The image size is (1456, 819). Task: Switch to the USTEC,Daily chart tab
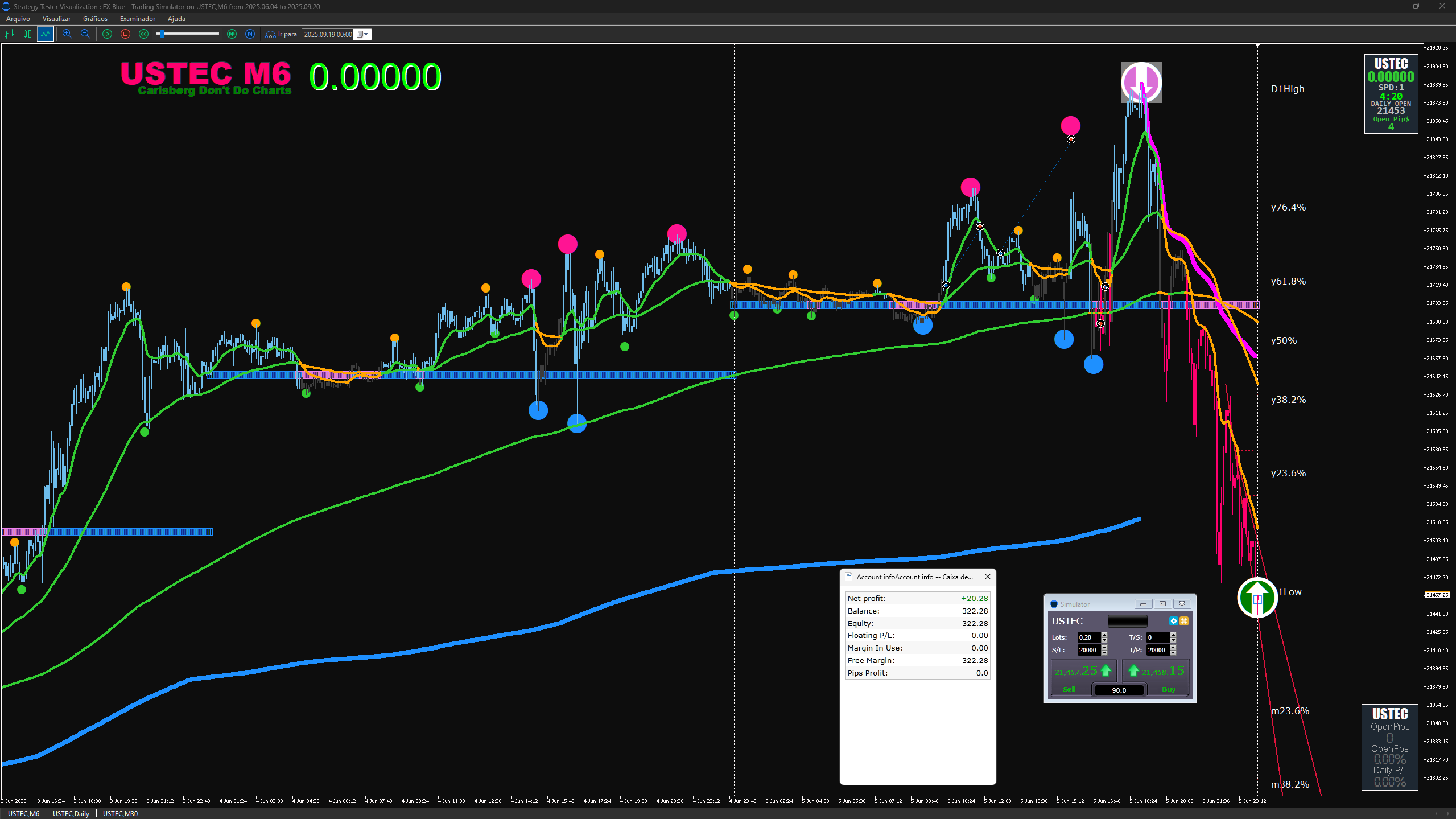click(71, 813)
